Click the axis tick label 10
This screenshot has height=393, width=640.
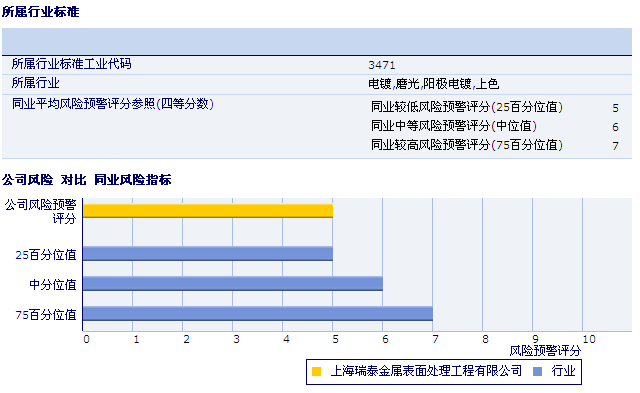pyautogui.click(x=589, y=339)
